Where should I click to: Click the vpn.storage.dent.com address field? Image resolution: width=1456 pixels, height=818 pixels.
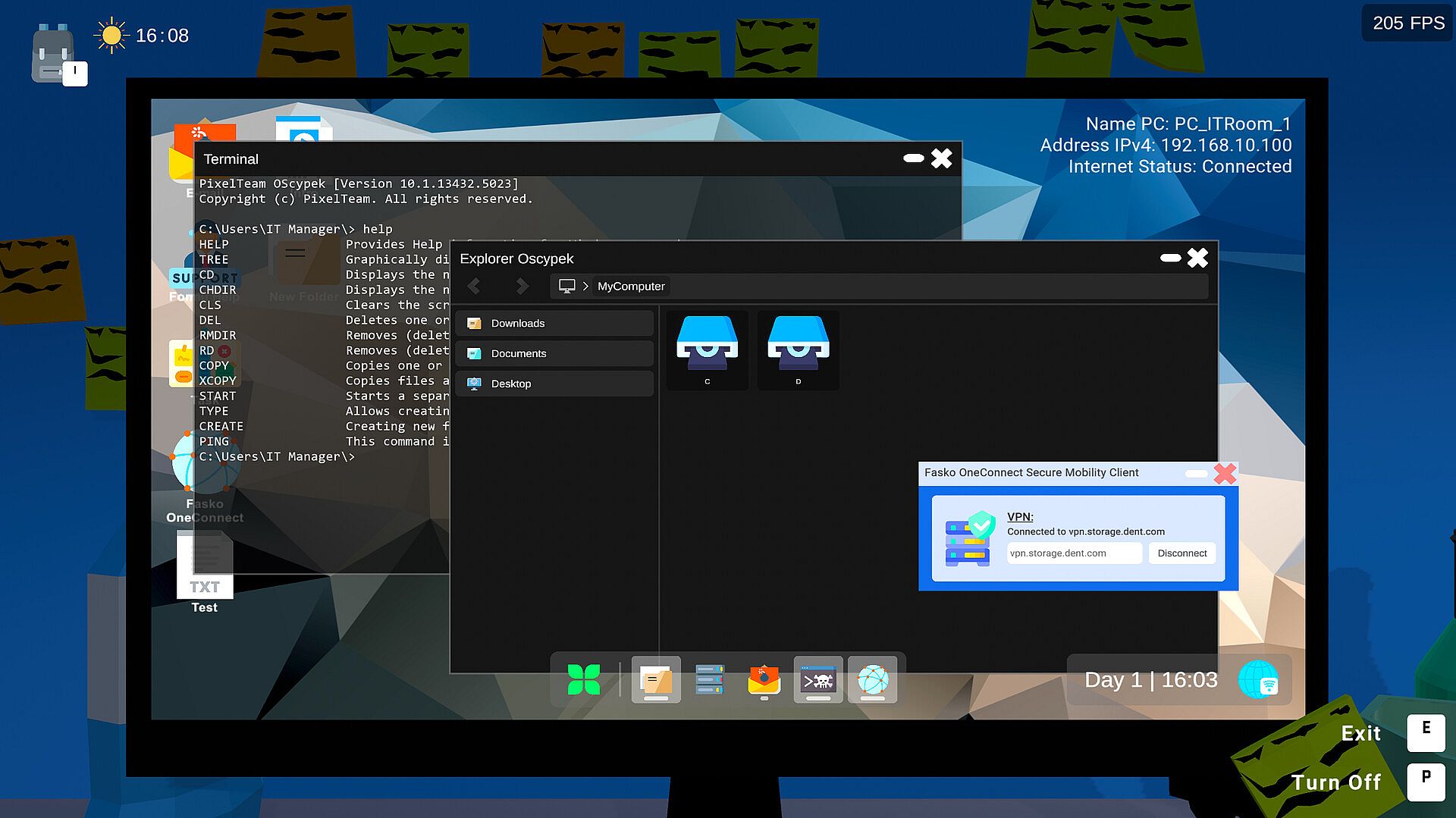click(x=1073, y=553)
